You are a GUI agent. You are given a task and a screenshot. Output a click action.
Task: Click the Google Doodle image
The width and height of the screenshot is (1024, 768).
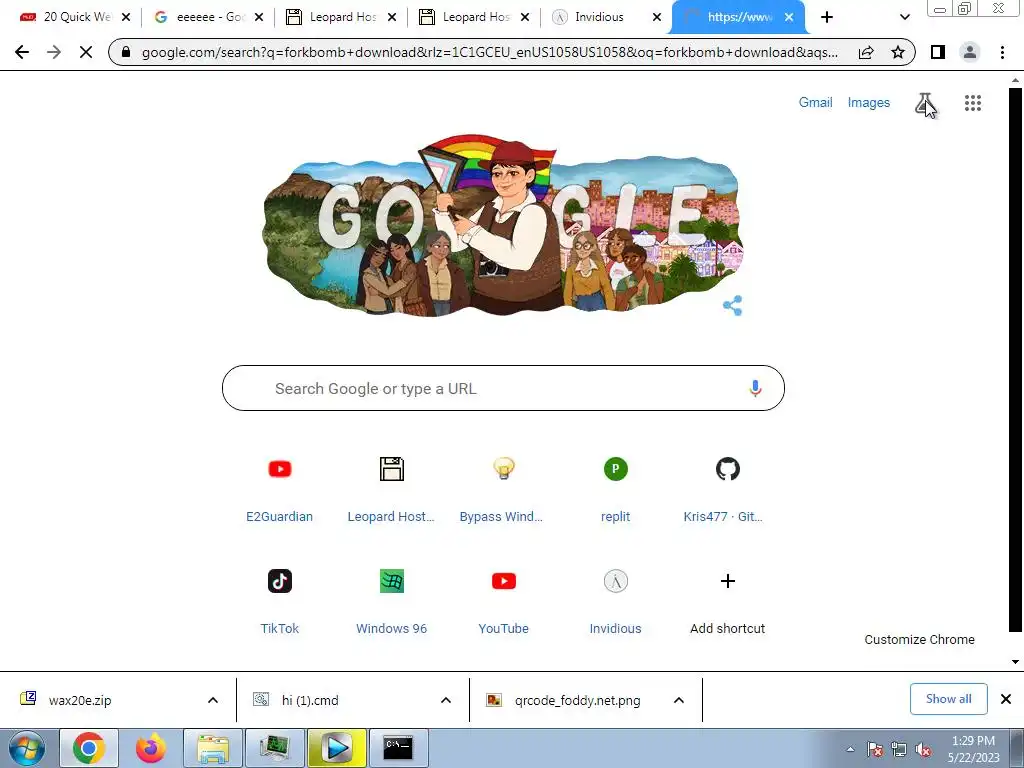[503, 227]
